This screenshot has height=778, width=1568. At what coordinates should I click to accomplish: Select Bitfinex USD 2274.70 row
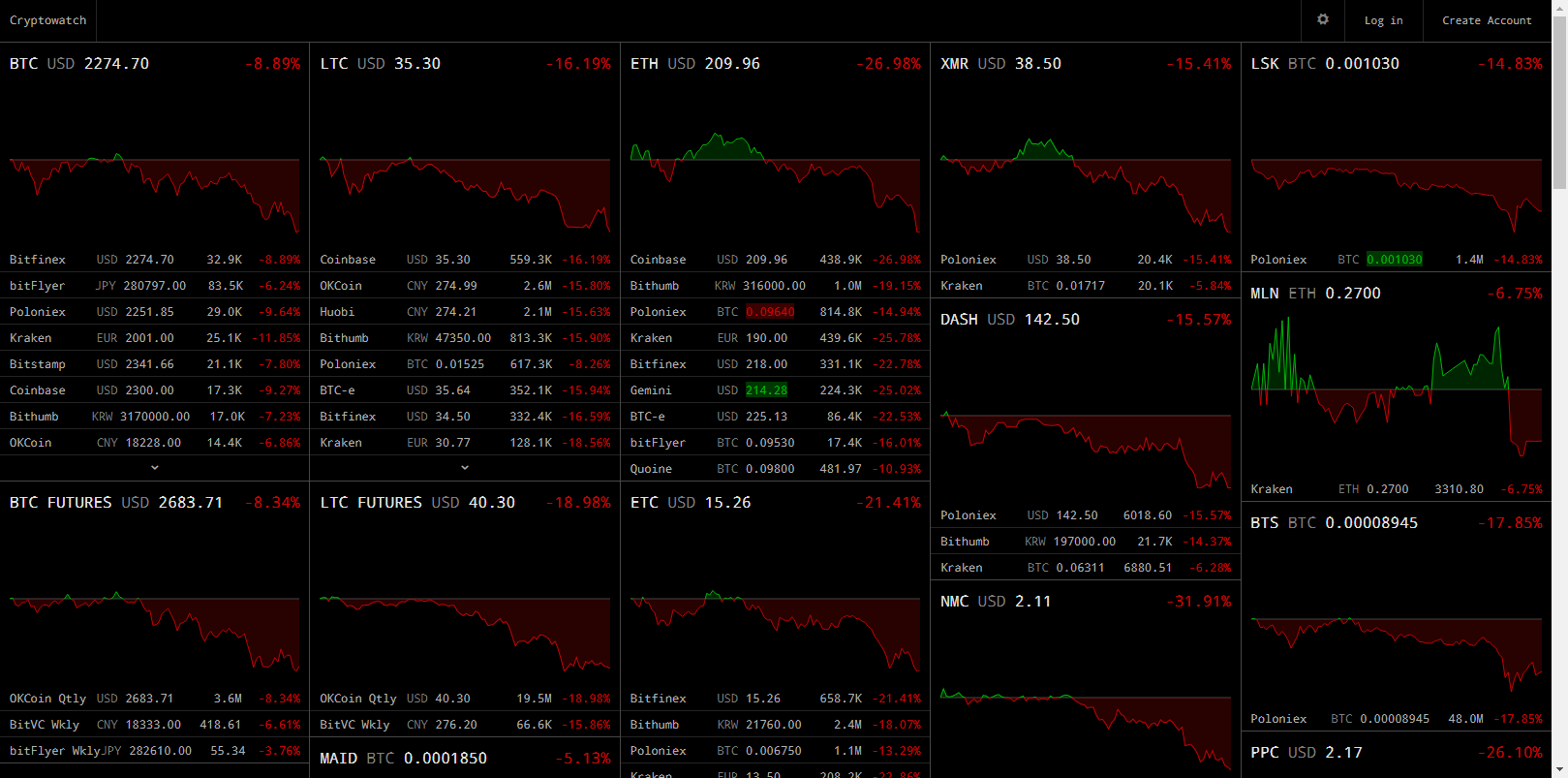click(155, 260)
